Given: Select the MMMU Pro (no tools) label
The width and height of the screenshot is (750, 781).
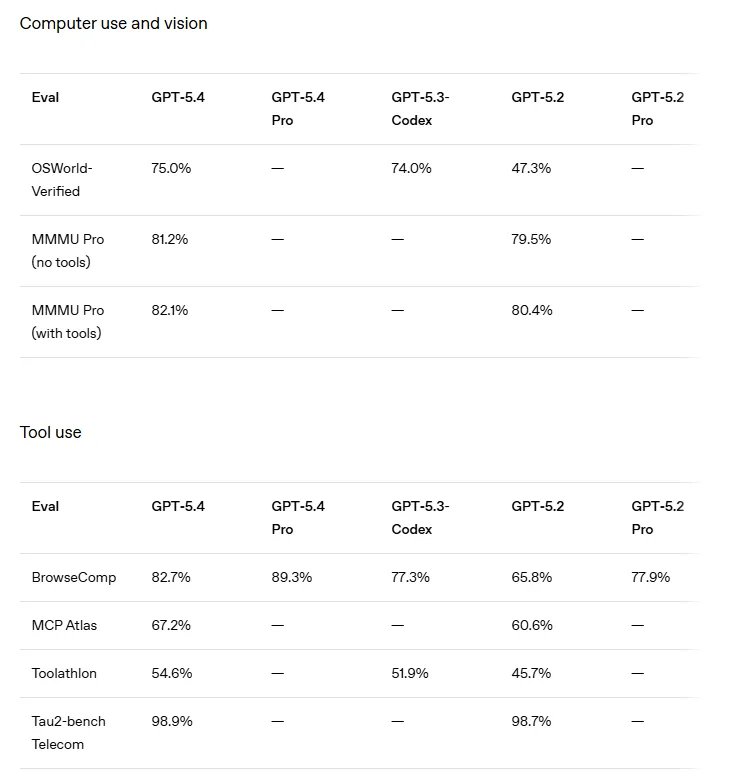Looking at the screenshot, I should coord(68,251).
